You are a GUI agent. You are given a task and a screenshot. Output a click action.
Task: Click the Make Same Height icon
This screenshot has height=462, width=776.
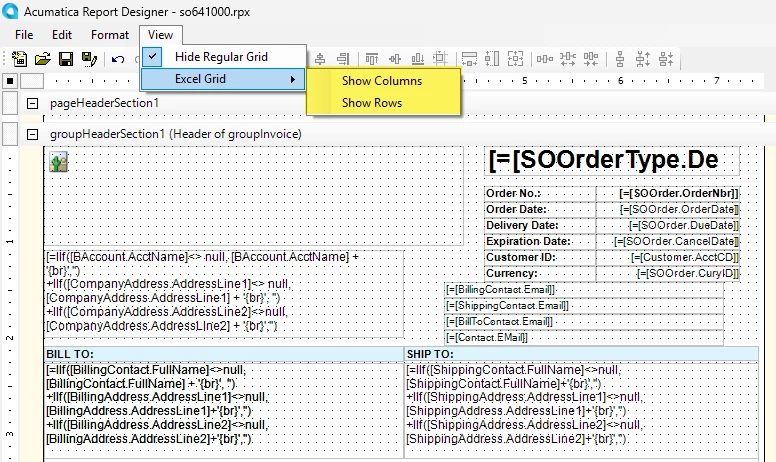click(x=492, y=59)
